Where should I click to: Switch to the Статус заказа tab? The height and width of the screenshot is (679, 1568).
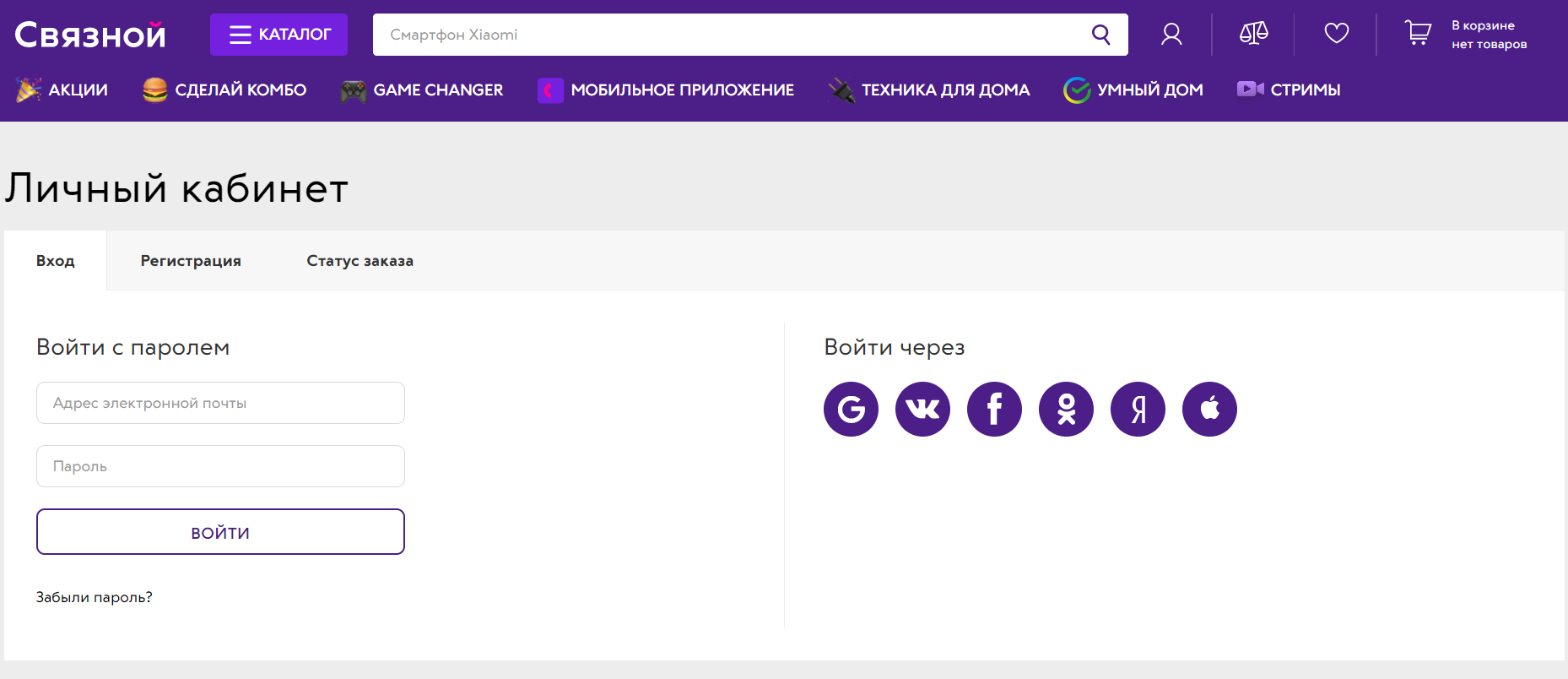click(x=360, y=261)
